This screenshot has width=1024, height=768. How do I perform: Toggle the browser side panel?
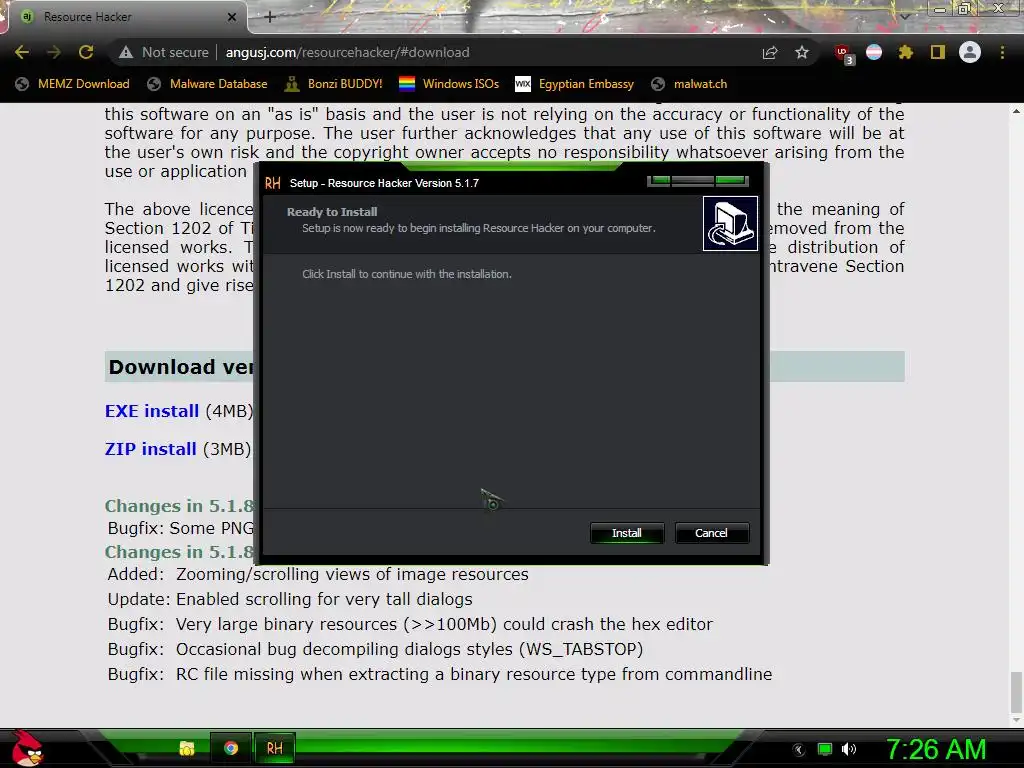click(938, 52)
